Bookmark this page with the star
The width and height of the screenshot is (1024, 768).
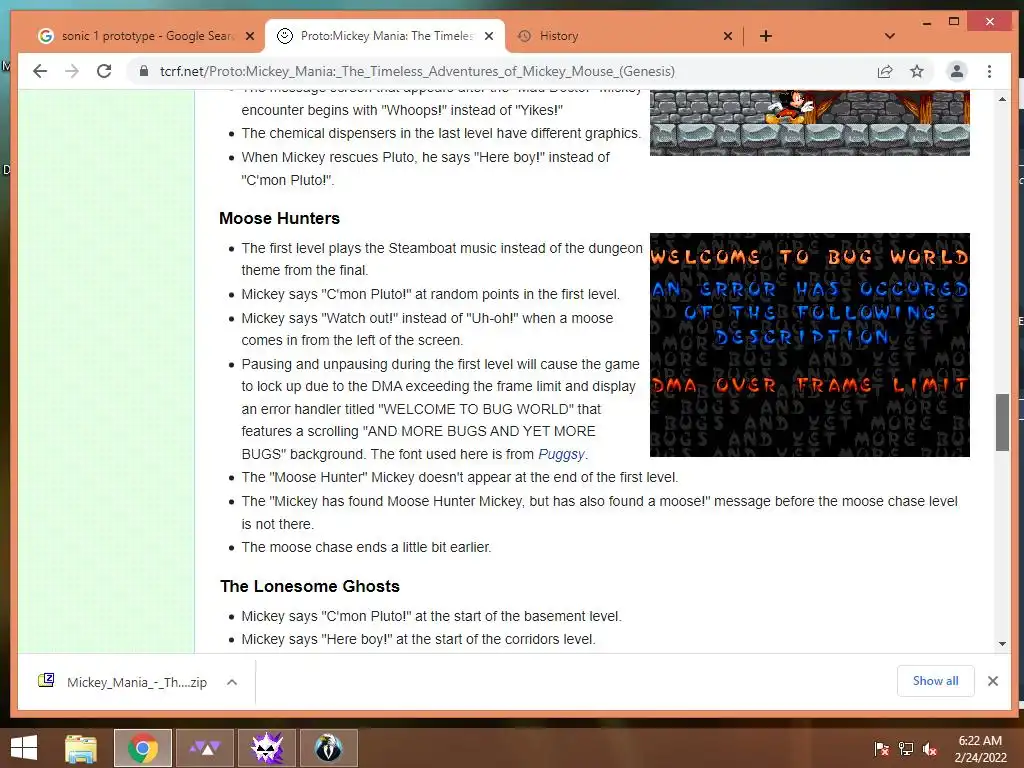coord(917,71)
